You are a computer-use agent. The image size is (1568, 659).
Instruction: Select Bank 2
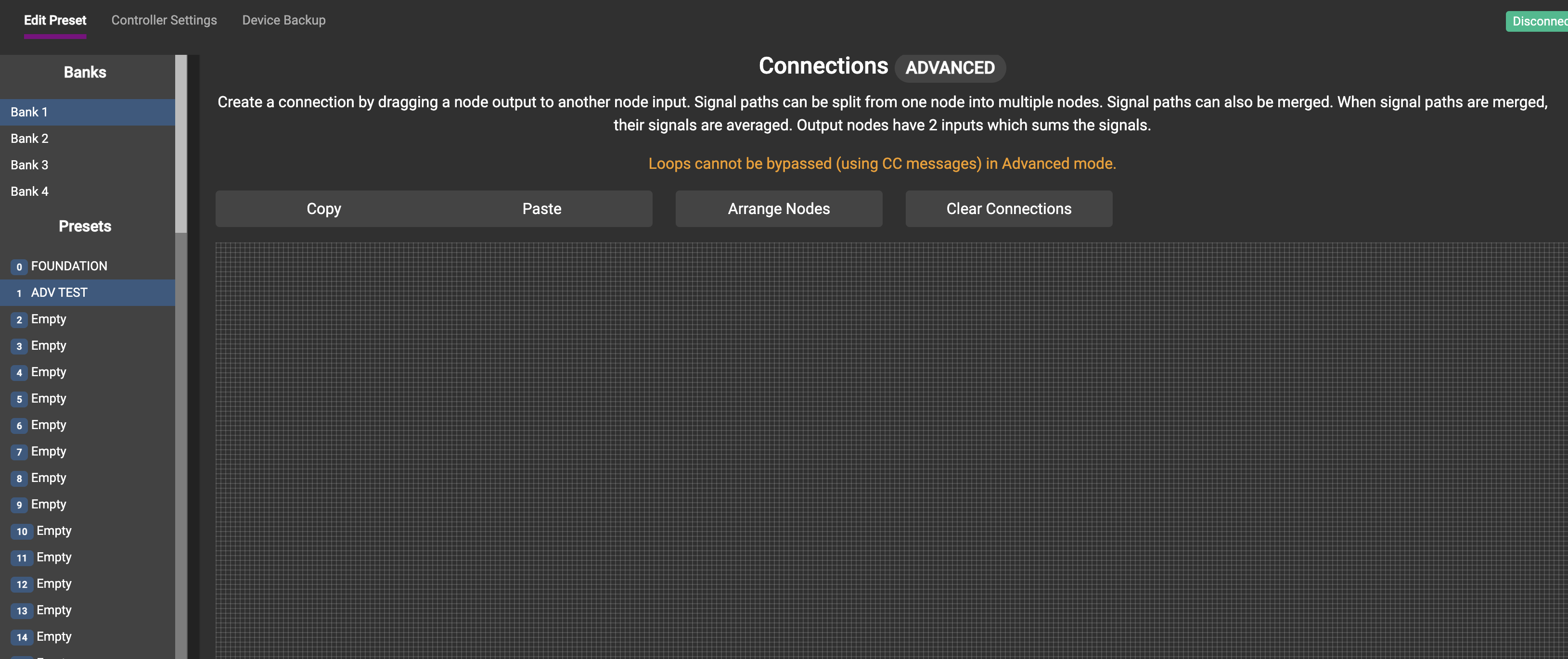click(x=29, y=139)
